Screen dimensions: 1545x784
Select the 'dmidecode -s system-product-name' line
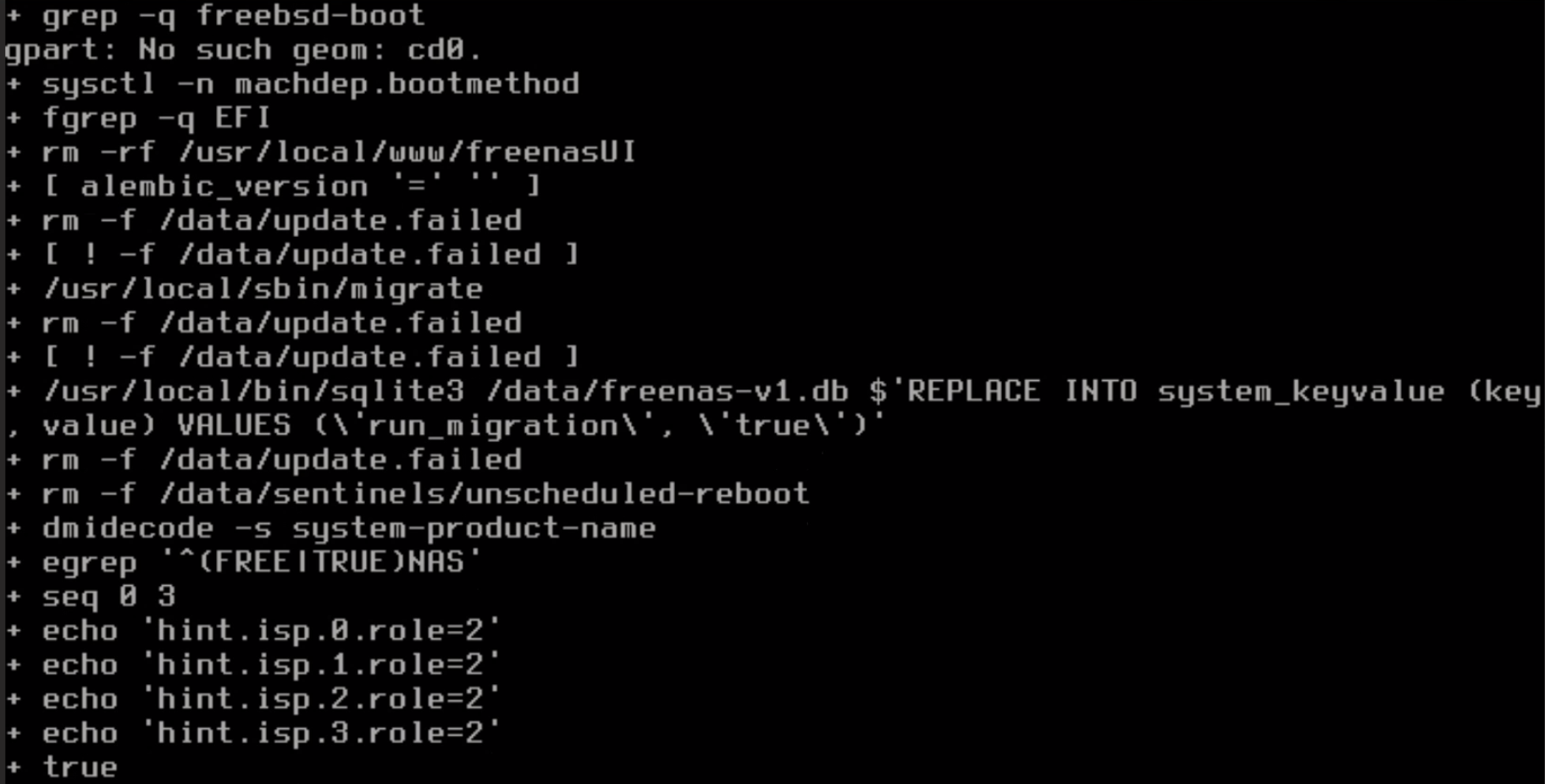click(x=330, y=528)
